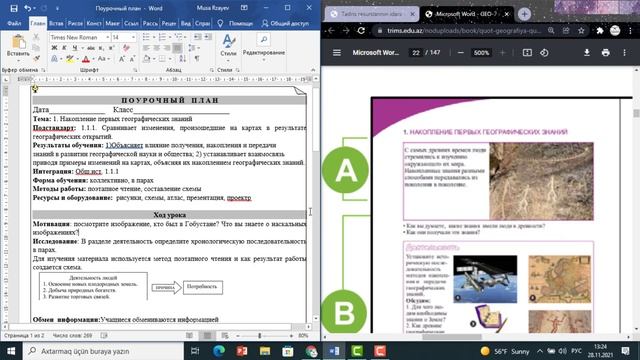Align text left

(147, 48)
